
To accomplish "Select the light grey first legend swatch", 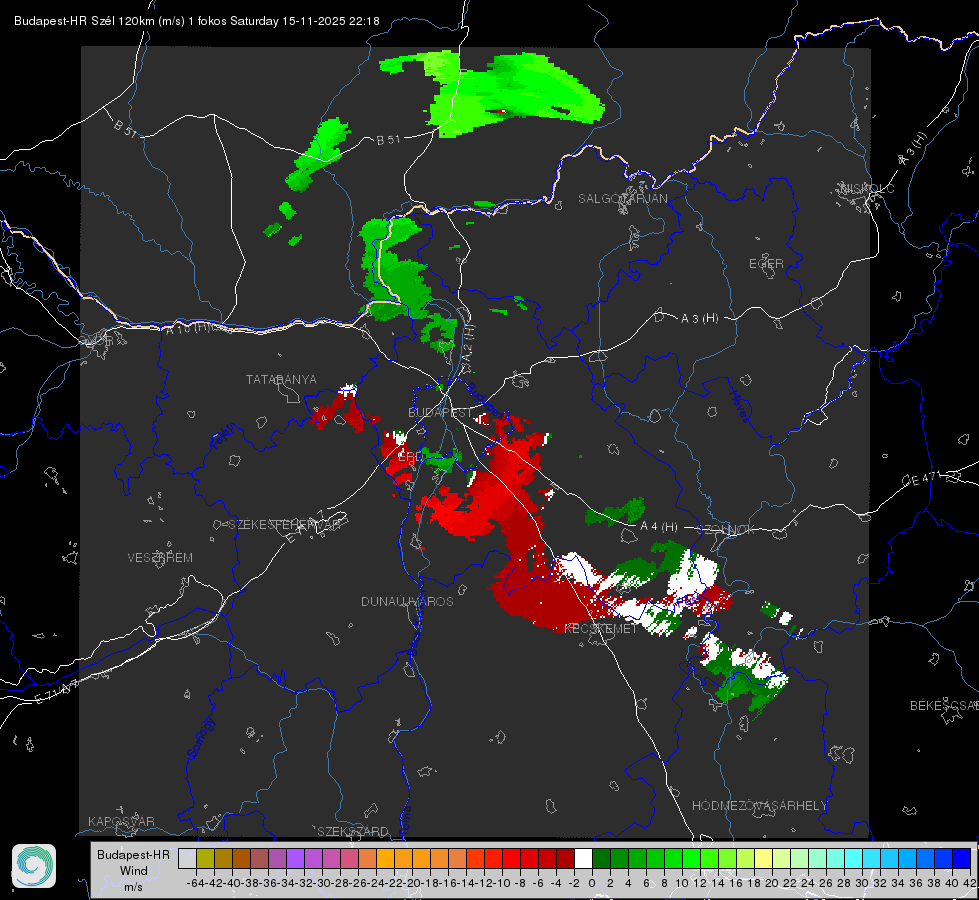I will coord(187,858).
